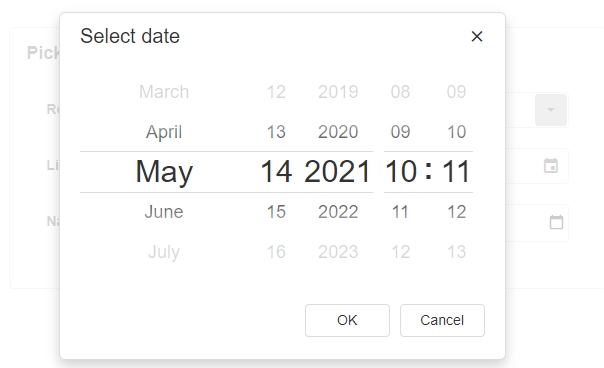Select day 15 in the day wheel
Viewport: 604px width, 368px height.
(x=276, y=212)
